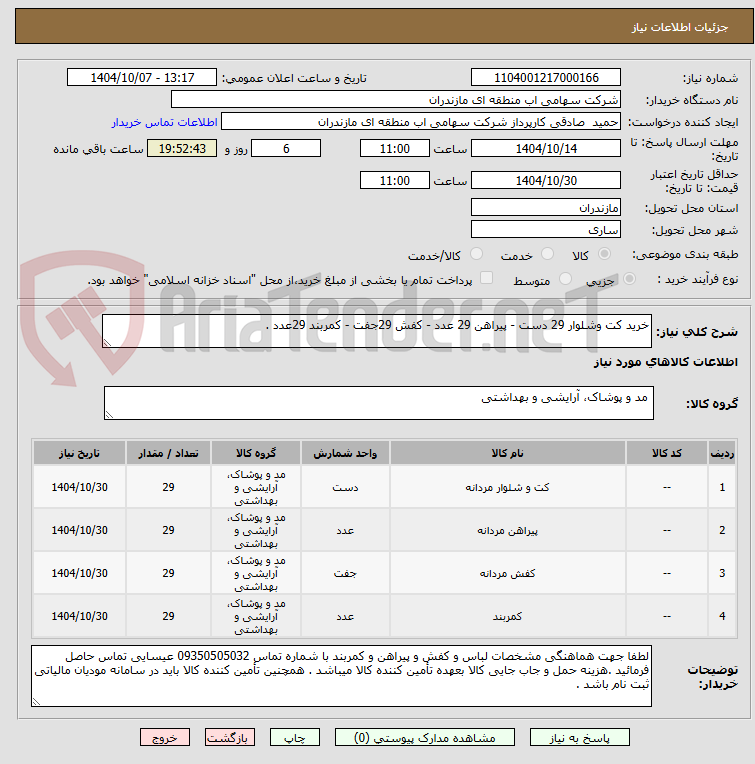The image size is (755, 764).
Task: Click quantity 29 in the کت و شلوار row
Action: tap(168, 487)
